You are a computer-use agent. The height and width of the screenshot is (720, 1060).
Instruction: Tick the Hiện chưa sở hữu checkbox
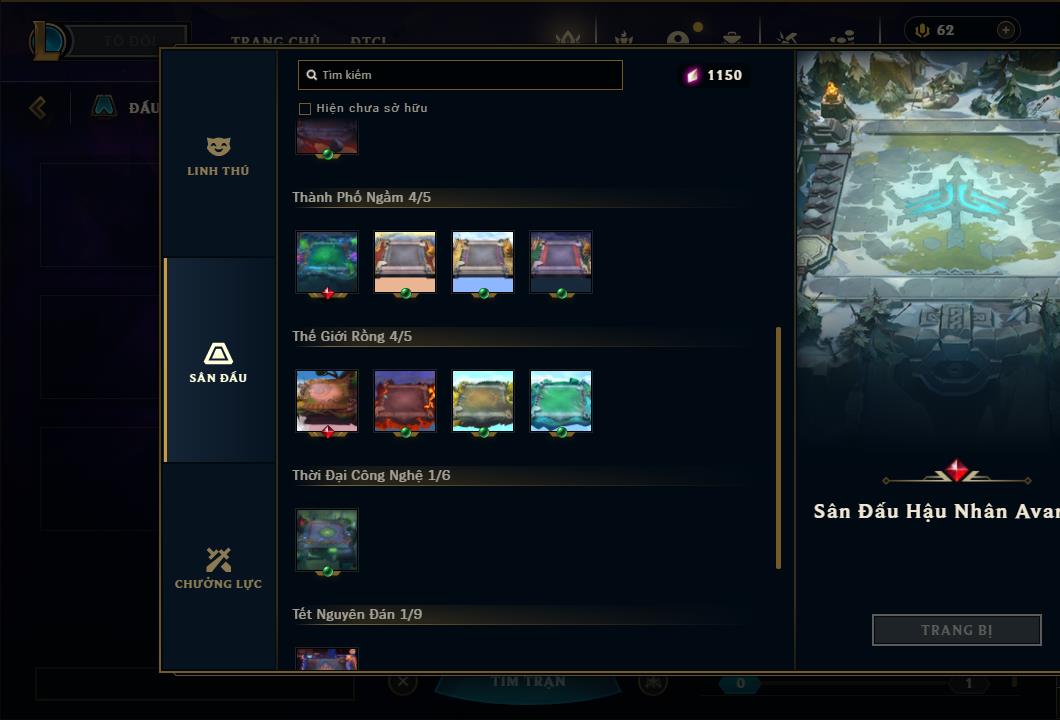coord(305,109)
